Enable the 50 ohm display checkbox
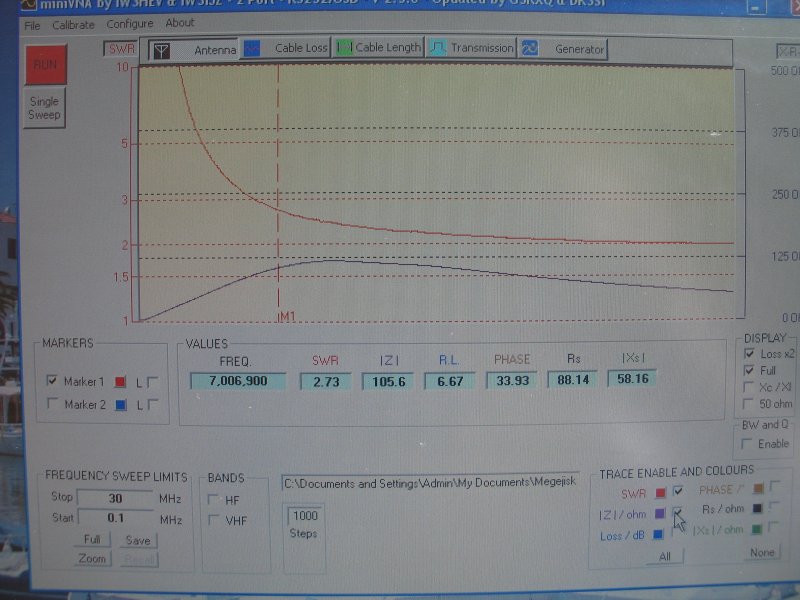This screenshot has height=600, width=800. pos(748,404)
